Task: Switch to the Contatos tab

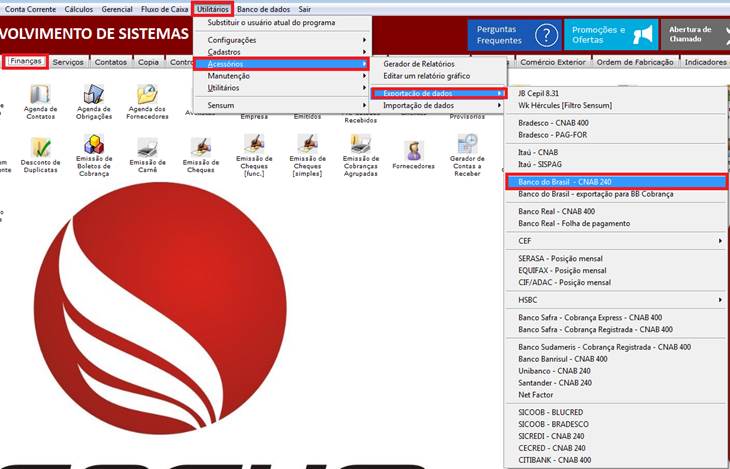Action: pyautogui.click(x=111, y=62)
